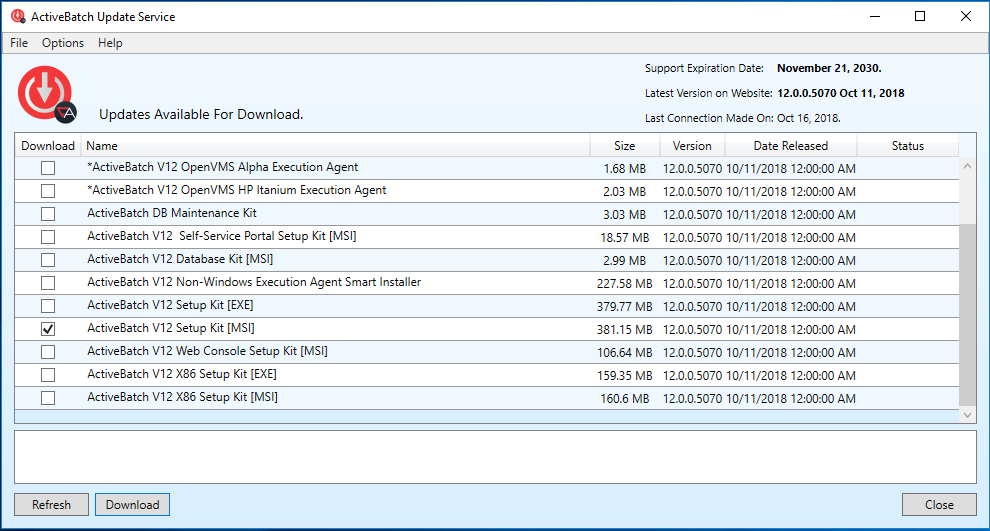Screen dimensions: 990x531
Task: Click the Status column header
Action: [x=907, y=146]
